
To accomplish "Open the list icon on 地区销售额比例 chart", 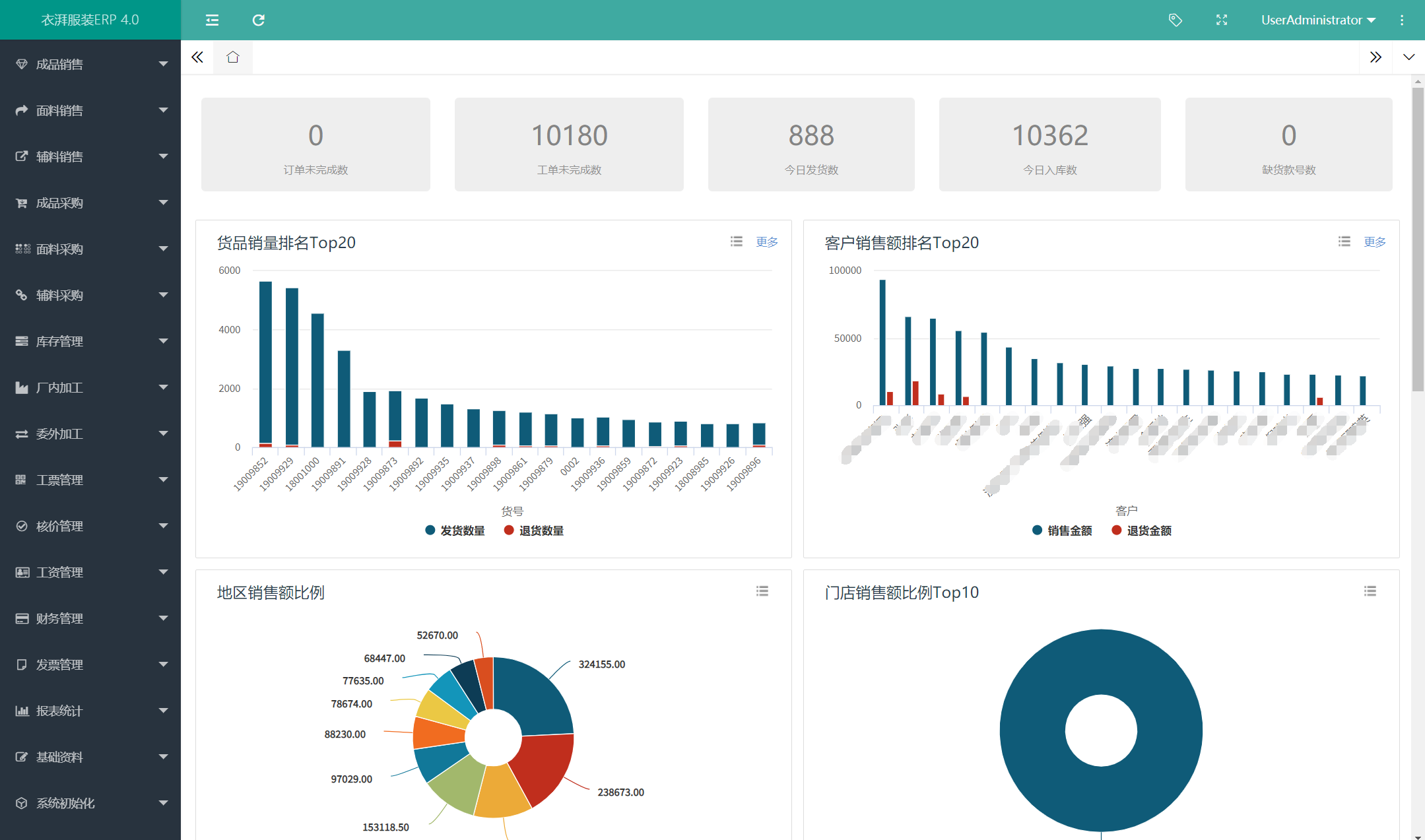I will [x=762, y=591].
